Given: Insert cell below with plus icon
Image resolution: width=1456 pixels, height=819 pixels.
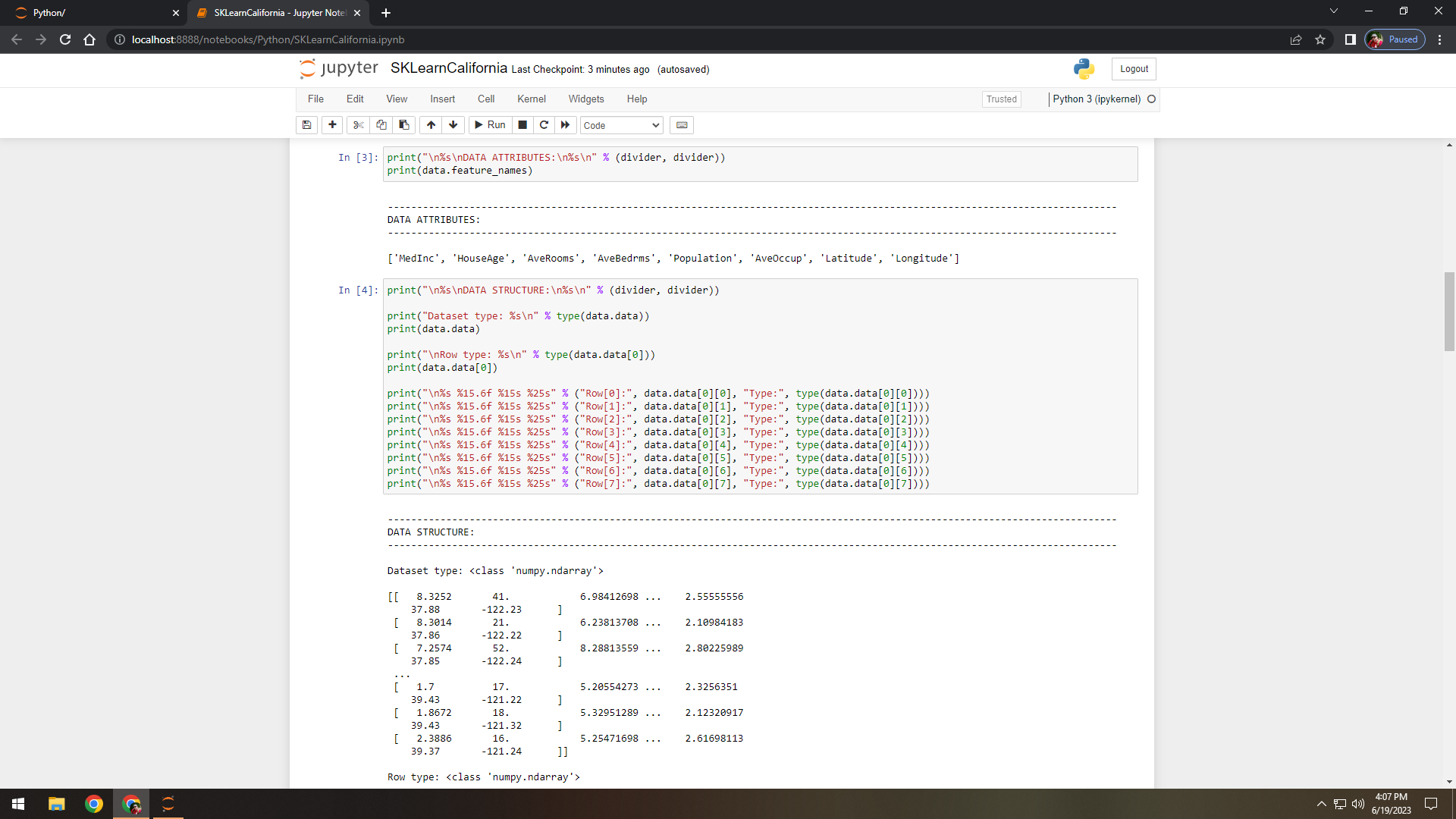Looking at the screenshot, I should (x=332, y=125).
